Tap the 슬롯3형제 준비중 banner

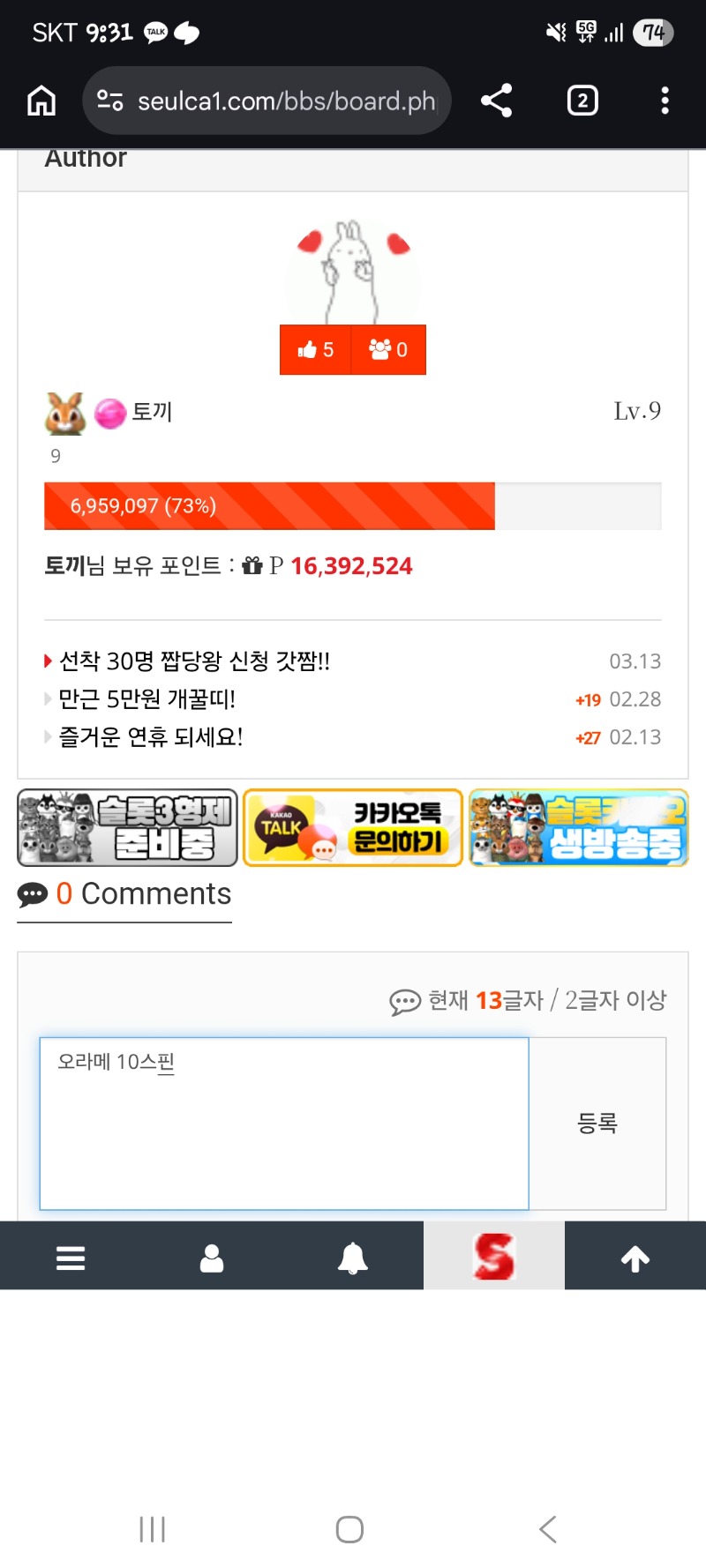(128, 828)
